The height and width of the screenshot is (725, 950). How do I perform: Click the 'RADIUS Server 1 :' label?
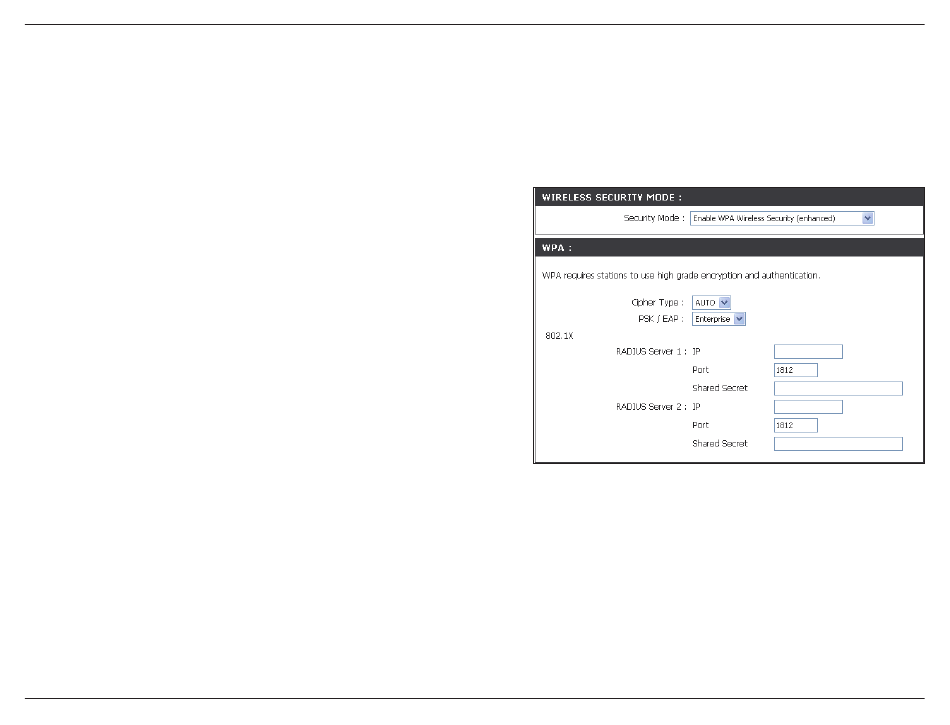[x=651, y=351]
